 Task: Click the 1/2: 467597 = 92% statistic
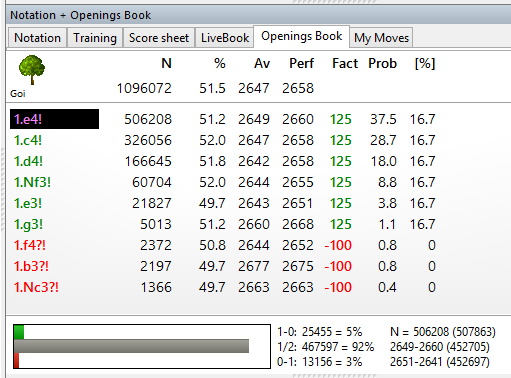(x=326, y=347)
